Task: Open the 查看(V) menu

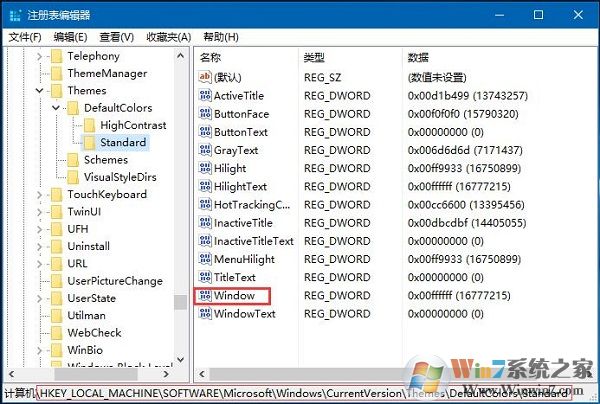Action: click(116, 37)
